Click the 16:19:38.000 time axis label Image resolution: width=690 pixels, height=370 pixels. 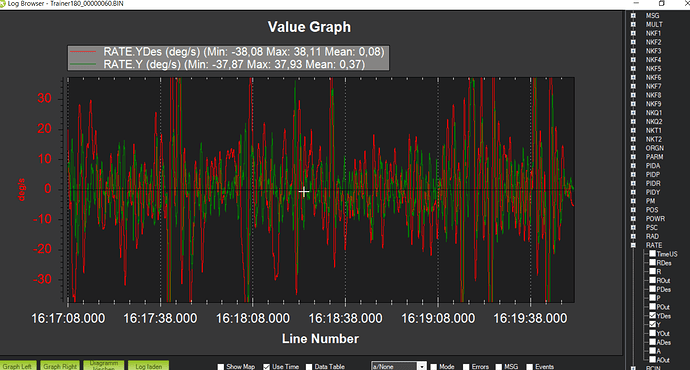[530, 318]
